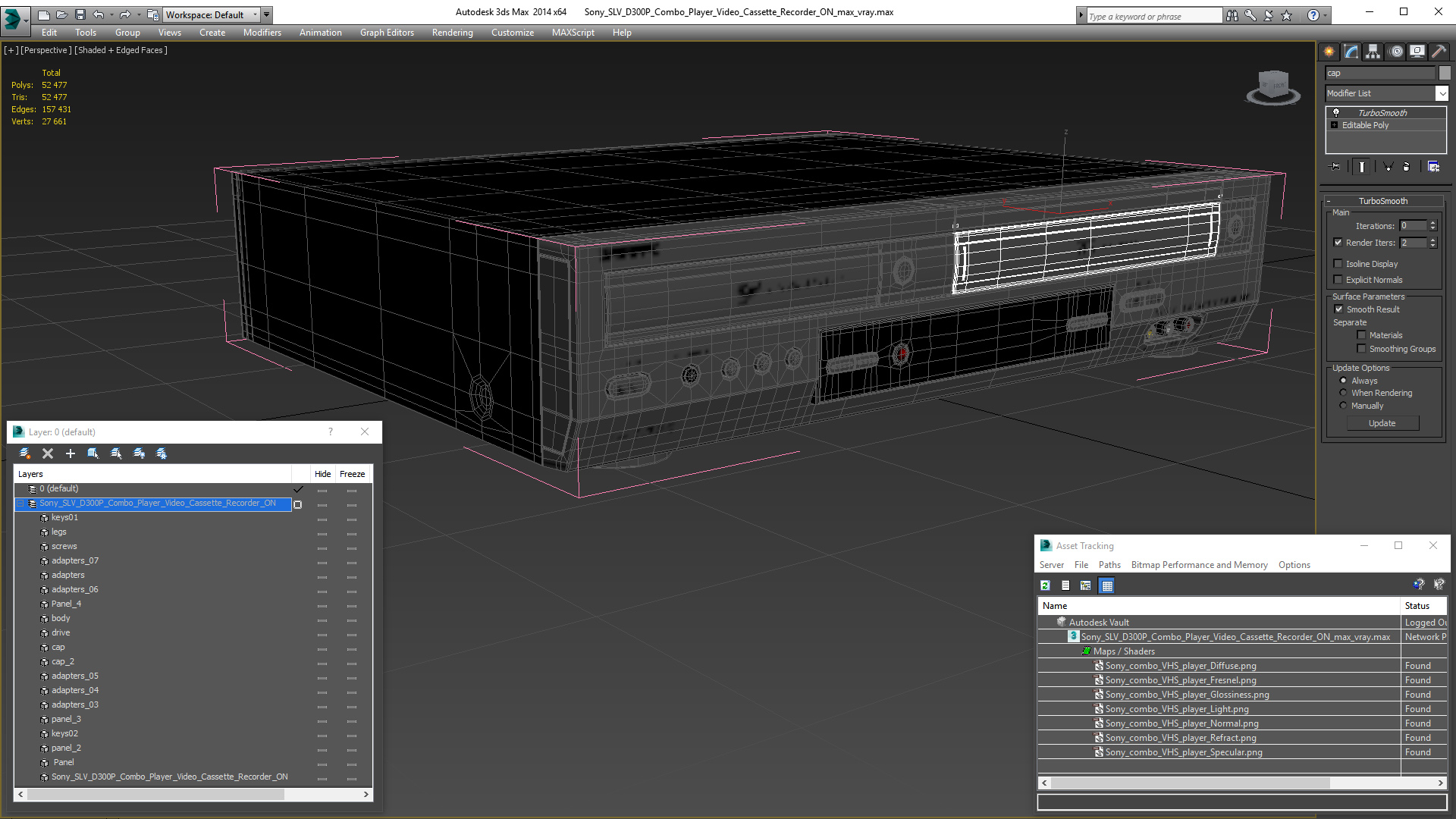The image size is (1456, 819).
Task: Click the Redo arrow icon
Action: pyautogui.click(x=125, y=14)
